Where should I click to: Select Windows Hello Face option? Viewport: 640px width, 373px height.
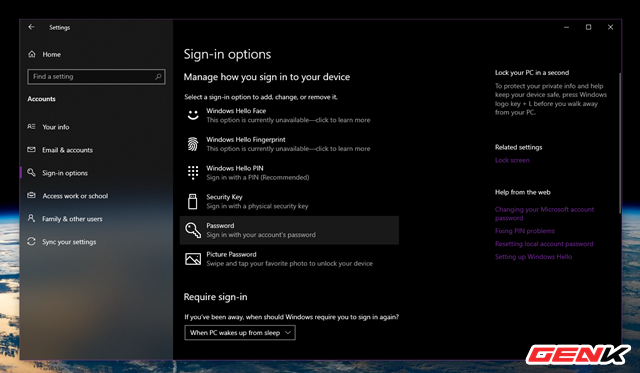pos(289,115)
